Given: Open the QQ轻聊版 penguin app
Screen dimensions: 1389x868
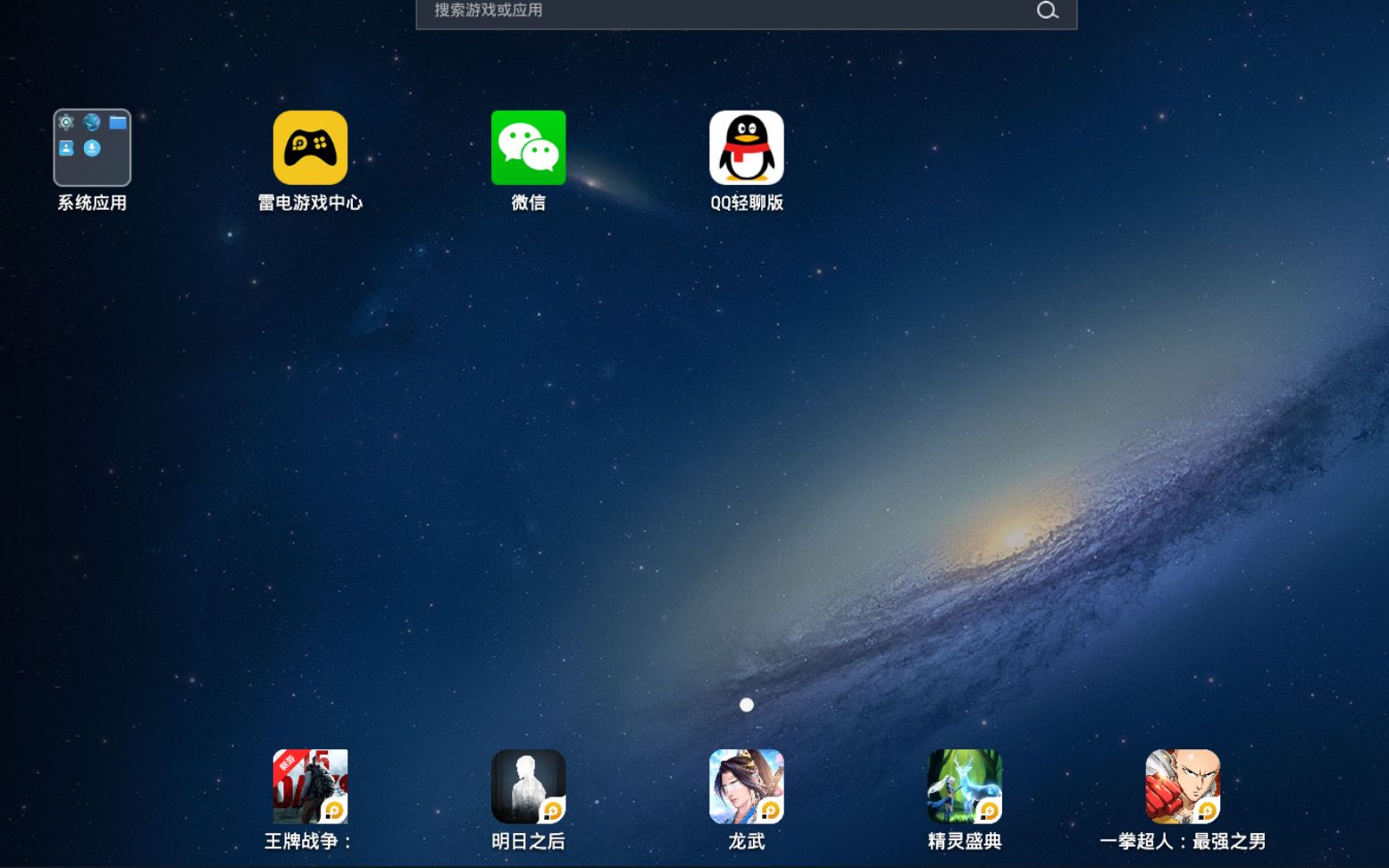Looking at the screenshot, I should click(x=746, y=147).
